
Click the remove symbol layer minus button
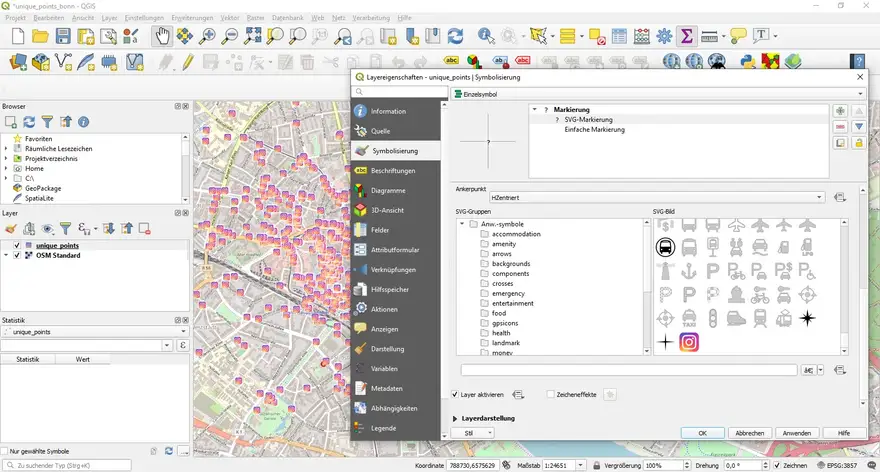[840, 127]
